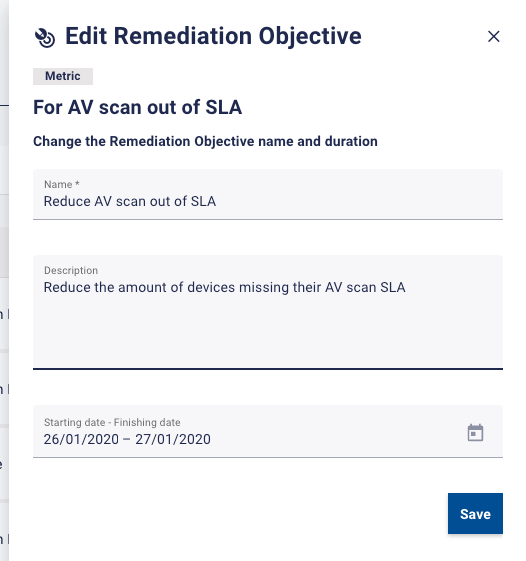Click the starting date 26/01/2020

pyautogui.click(x=81, y=439)
